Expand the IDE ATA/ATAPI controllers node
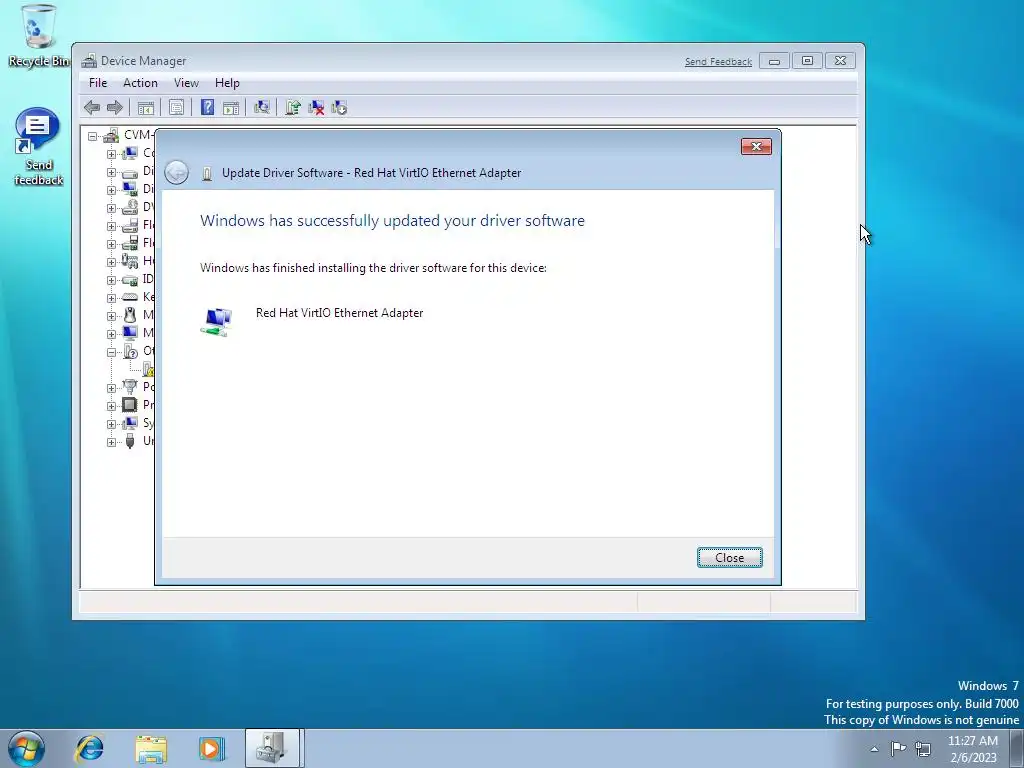Image resolution: width=1024 pixels, height=768 pixels. pyautogui.click(x=111, y=280)
